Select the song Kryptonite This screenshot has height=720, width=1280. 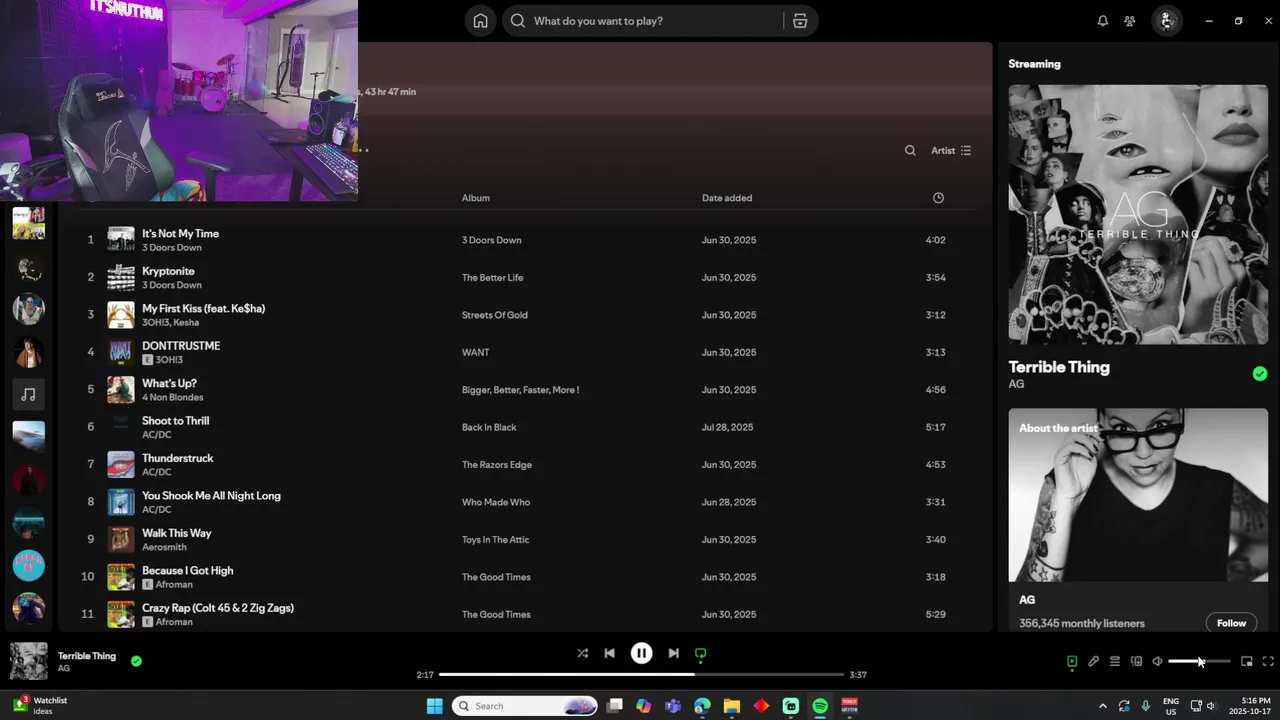point(168,271)
